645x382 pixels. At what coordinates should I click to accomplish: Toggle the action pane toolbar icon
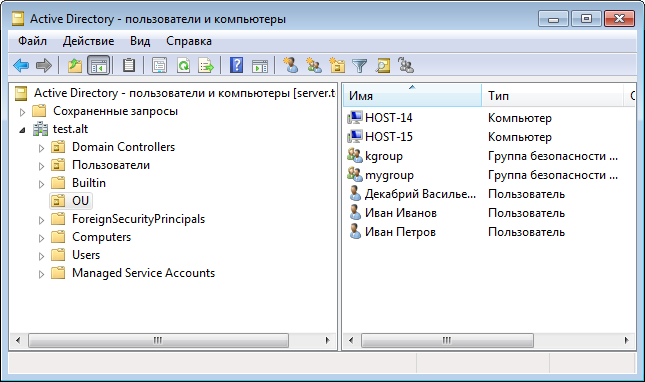(260, 66)
